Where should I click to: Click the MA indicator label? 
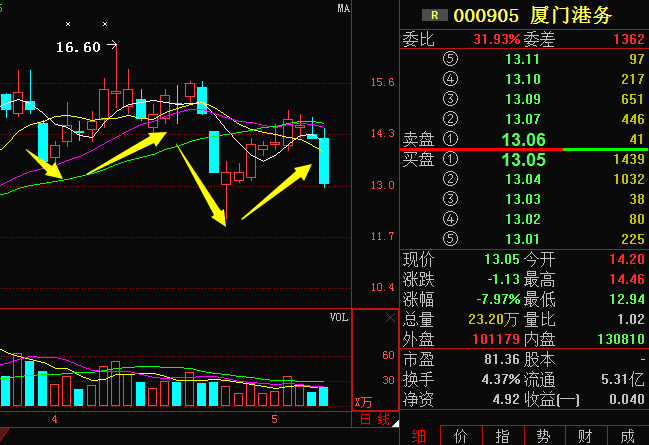pyautogui.click(x=343, y=9)
